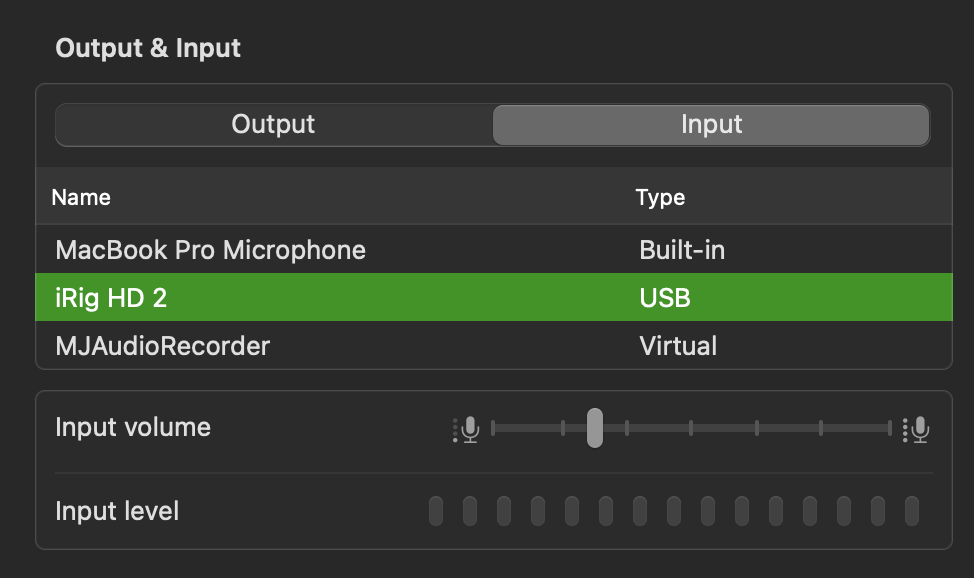Click the Input level label
Viewport: 974px width, 578px height.
click(x=117, y=511)
